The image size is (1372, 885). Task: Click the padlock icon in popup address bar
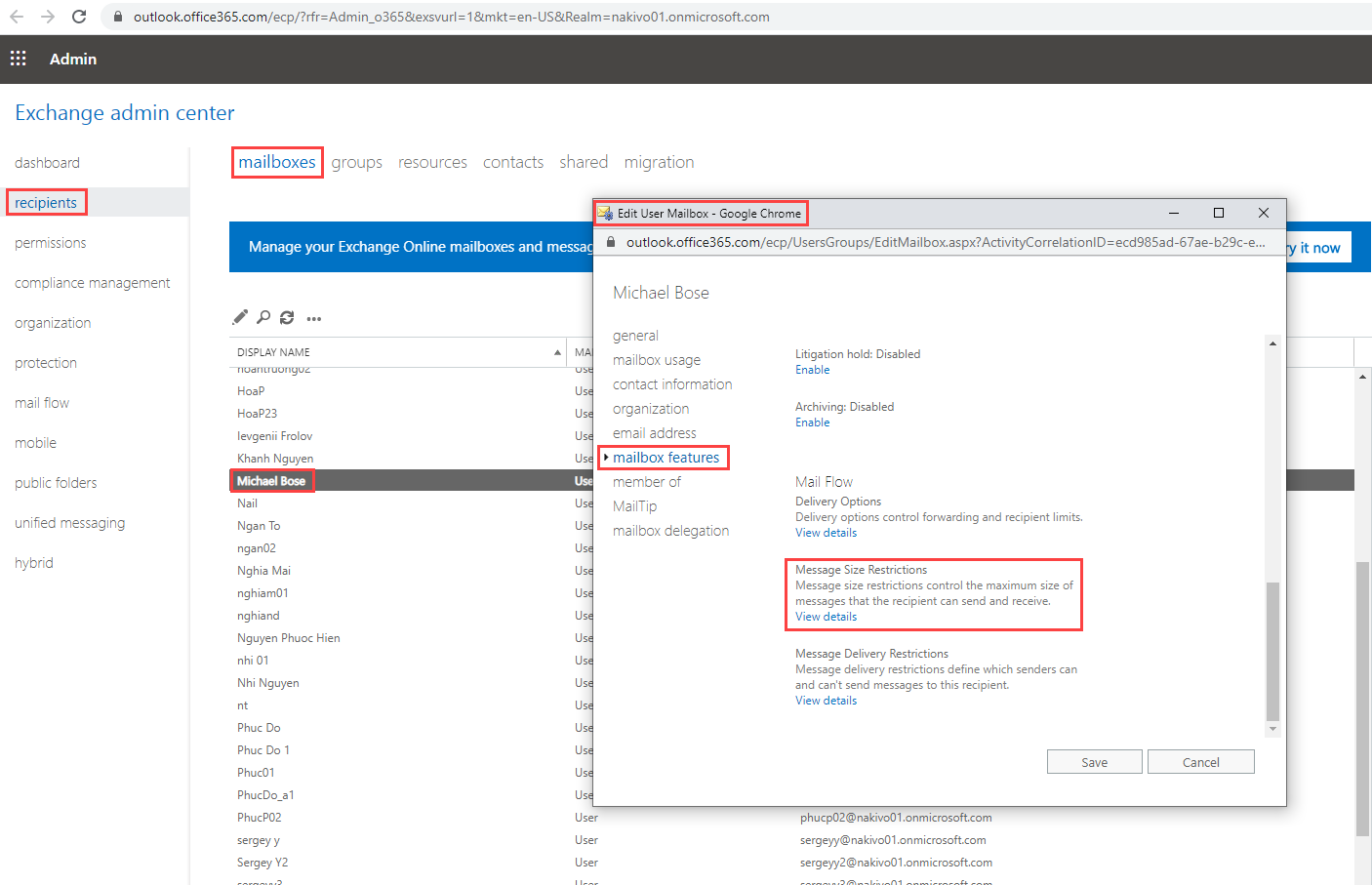[611, 242]
